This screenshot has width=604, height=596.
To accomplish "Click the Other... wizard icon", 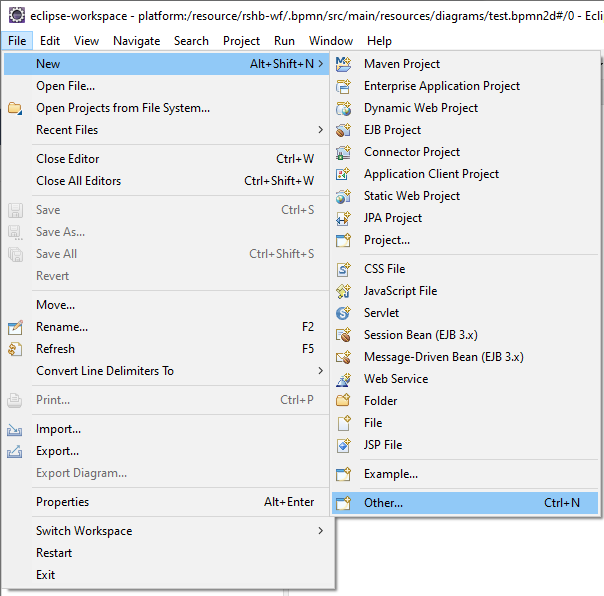I will [x=343, y=503].
